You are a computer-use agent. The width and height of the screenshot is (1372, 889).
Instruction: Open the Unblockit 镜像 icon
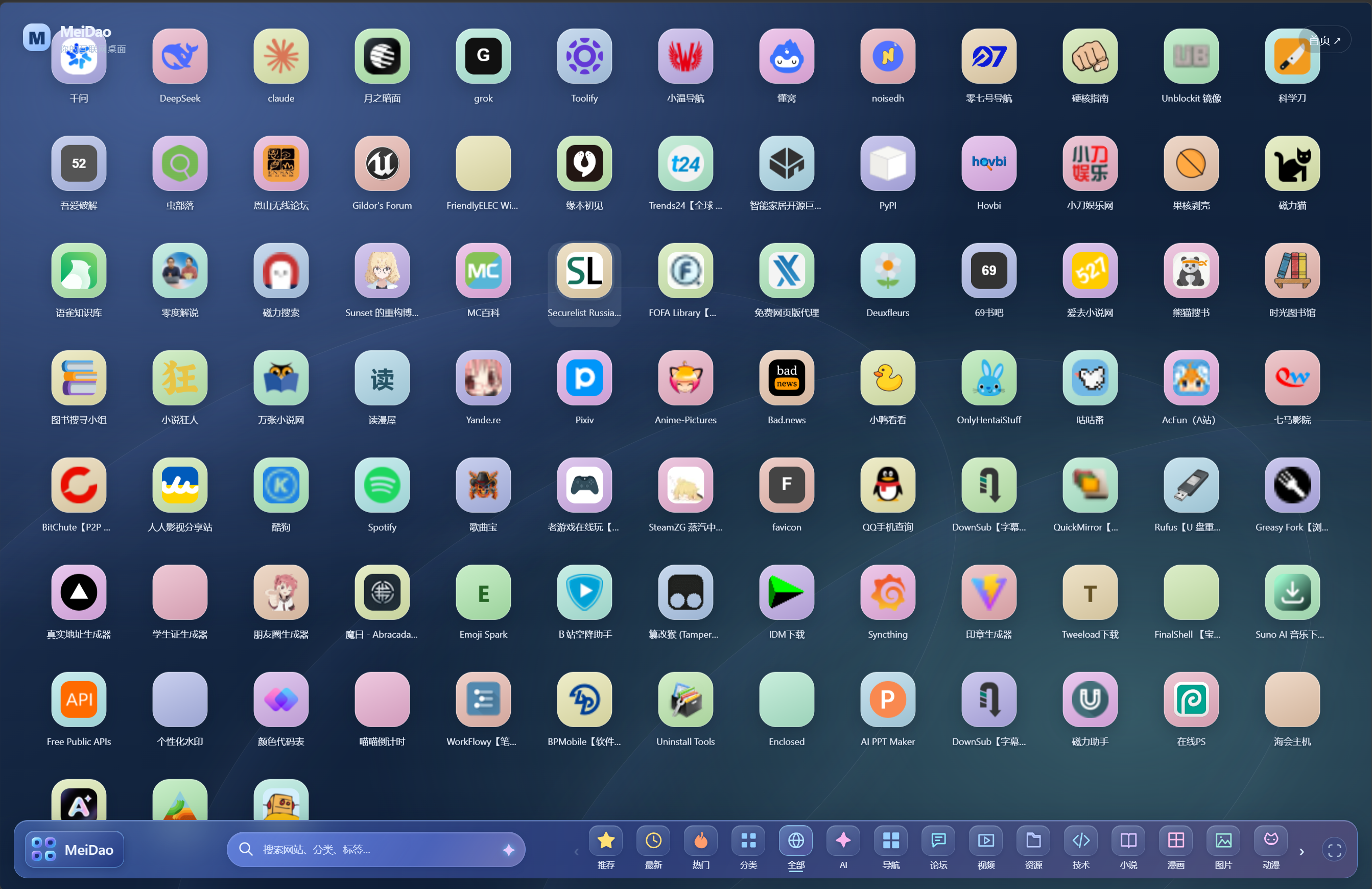[1191, 57]
